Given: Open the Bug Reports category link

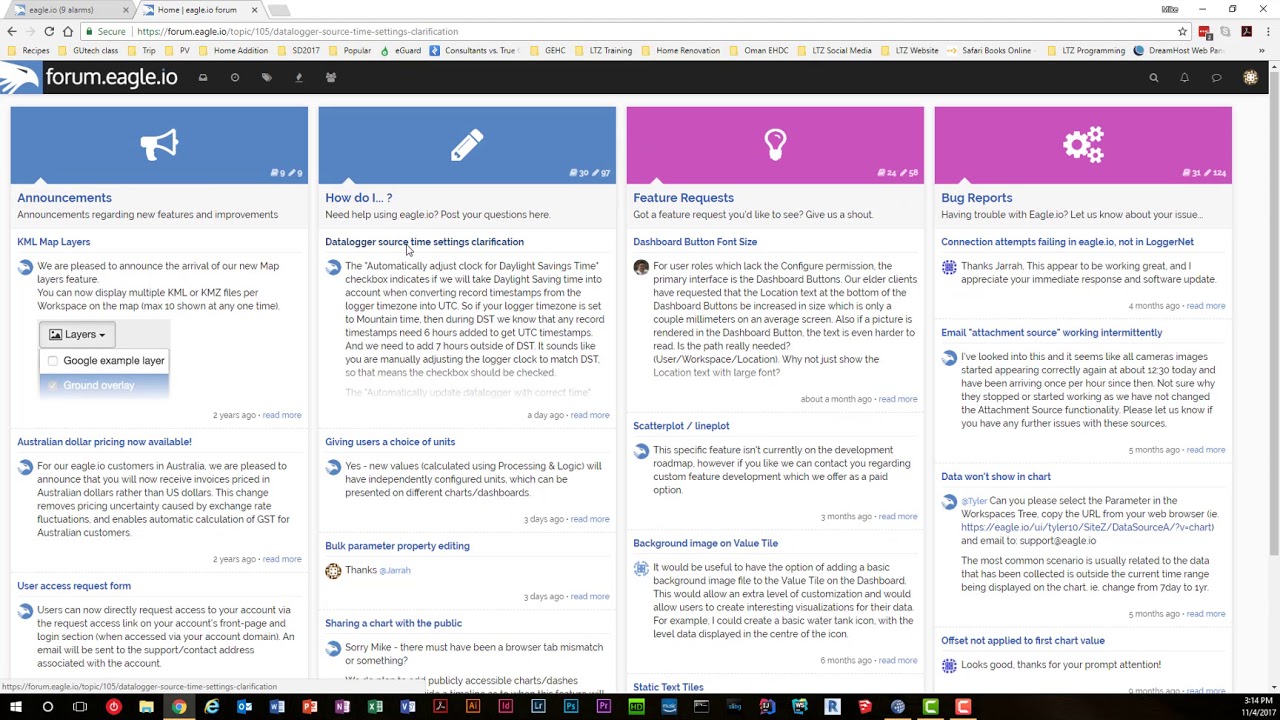Looking at the screenshot, I should coord(976,198).
